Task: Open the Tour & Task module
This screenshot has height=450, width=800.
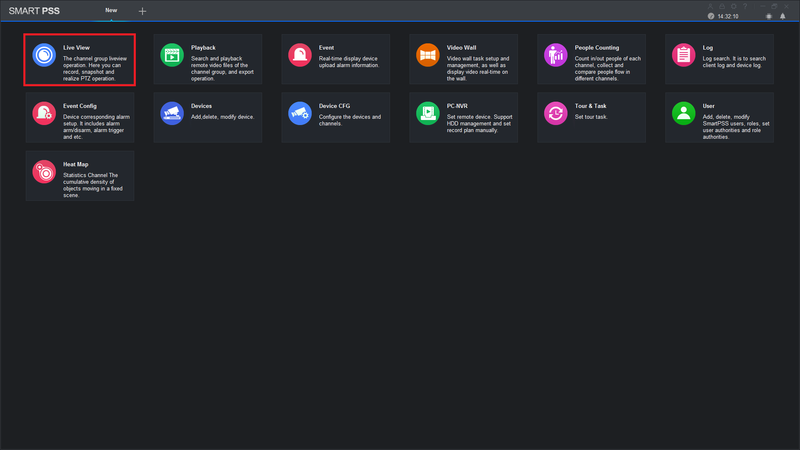Action: (591, 117)
